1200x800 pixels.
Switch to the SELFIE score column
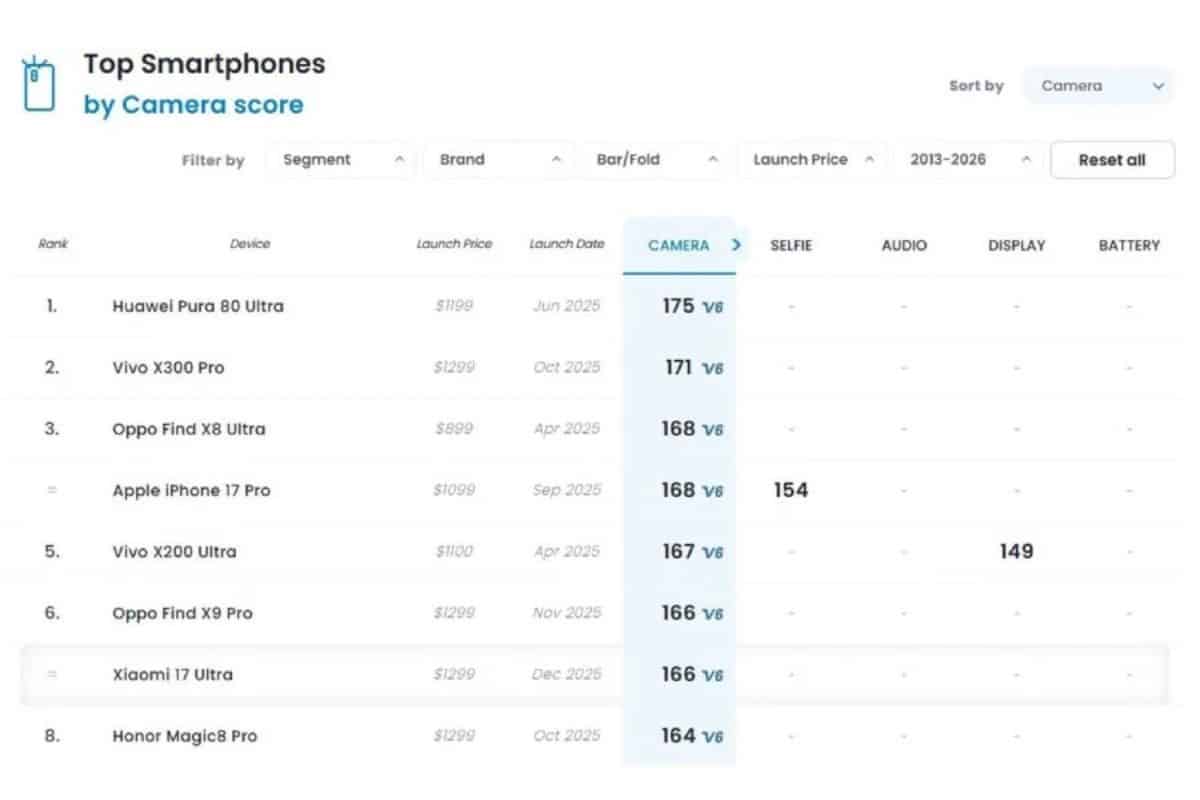pos(791,245)
